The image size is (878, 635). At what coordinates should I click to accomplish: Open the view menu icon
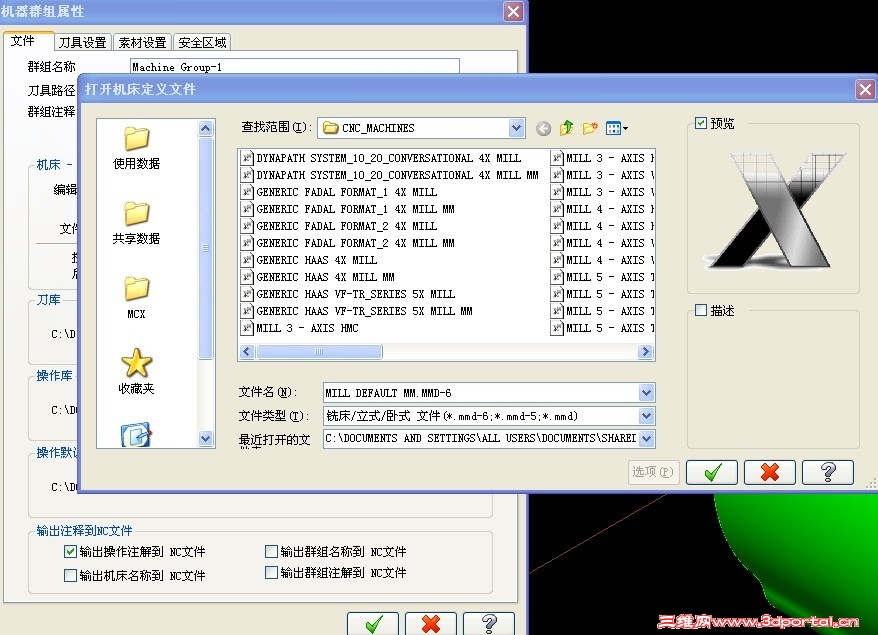coord(617,128)
